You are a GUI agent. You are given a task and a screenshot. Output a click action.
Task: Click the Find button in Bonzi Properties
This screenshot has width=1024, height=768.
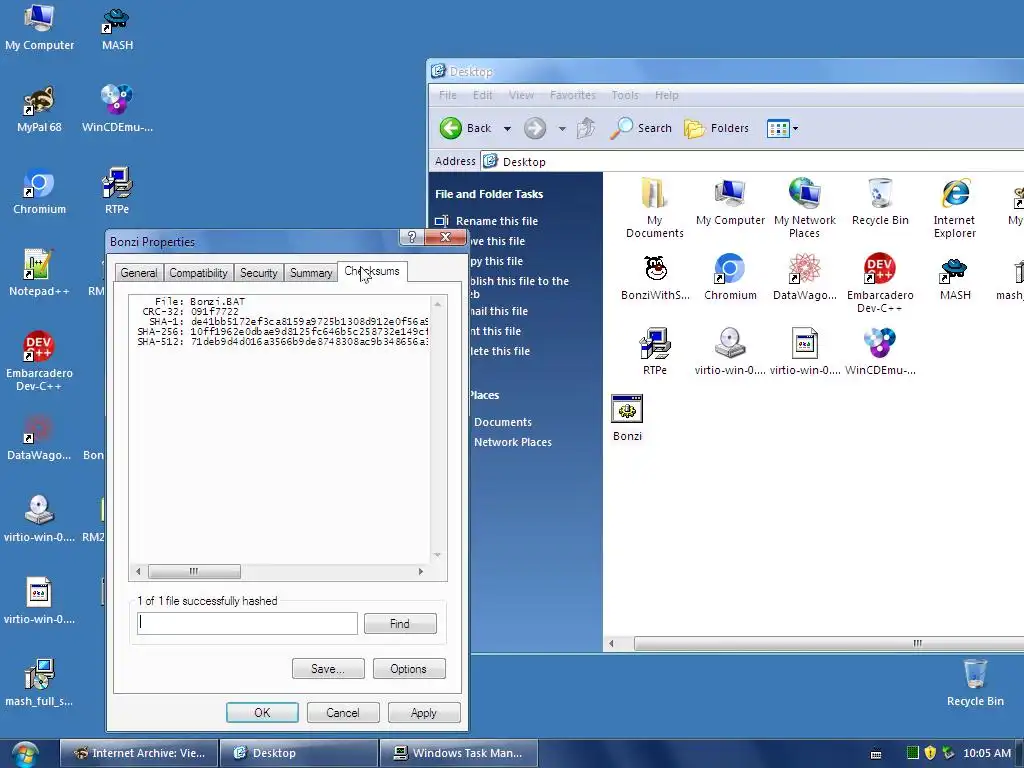coord(400,624)
